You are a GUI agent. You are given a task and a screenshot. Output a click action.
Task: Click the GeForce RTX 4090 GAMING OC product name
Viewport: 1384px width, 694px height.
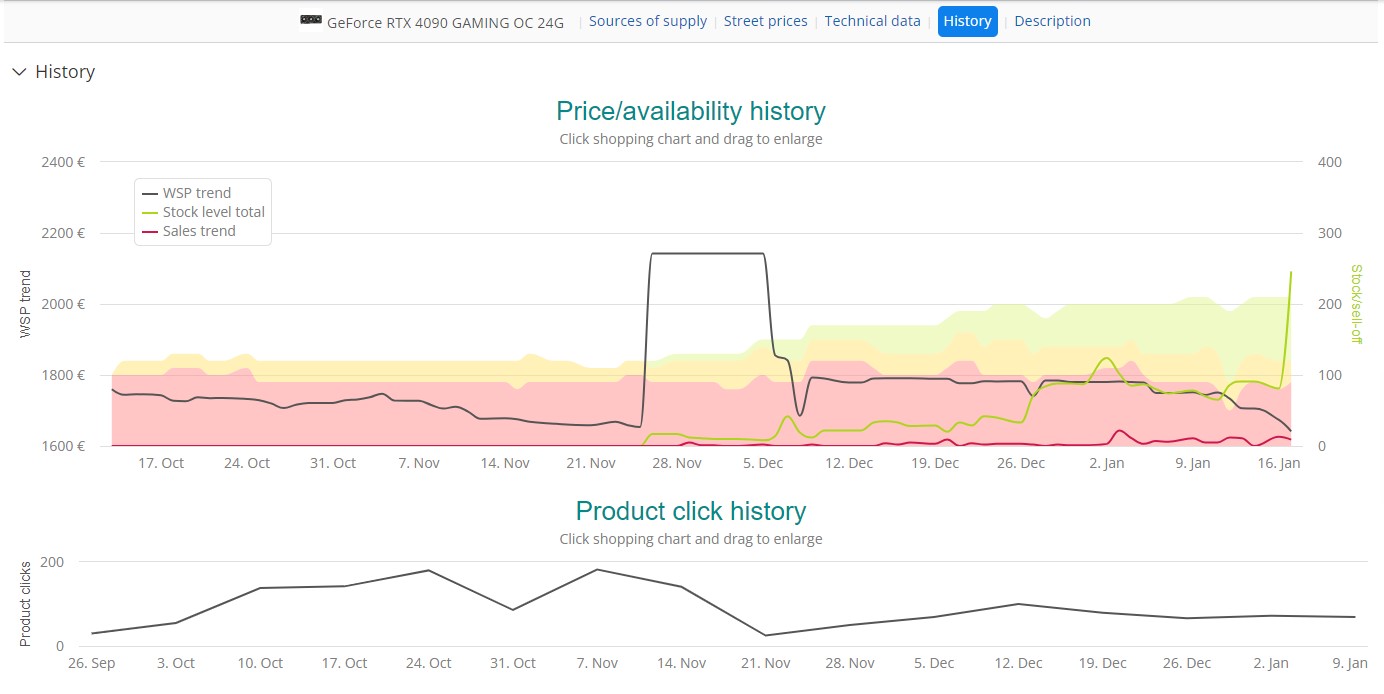pyautogui.click(x=445, y=22)
